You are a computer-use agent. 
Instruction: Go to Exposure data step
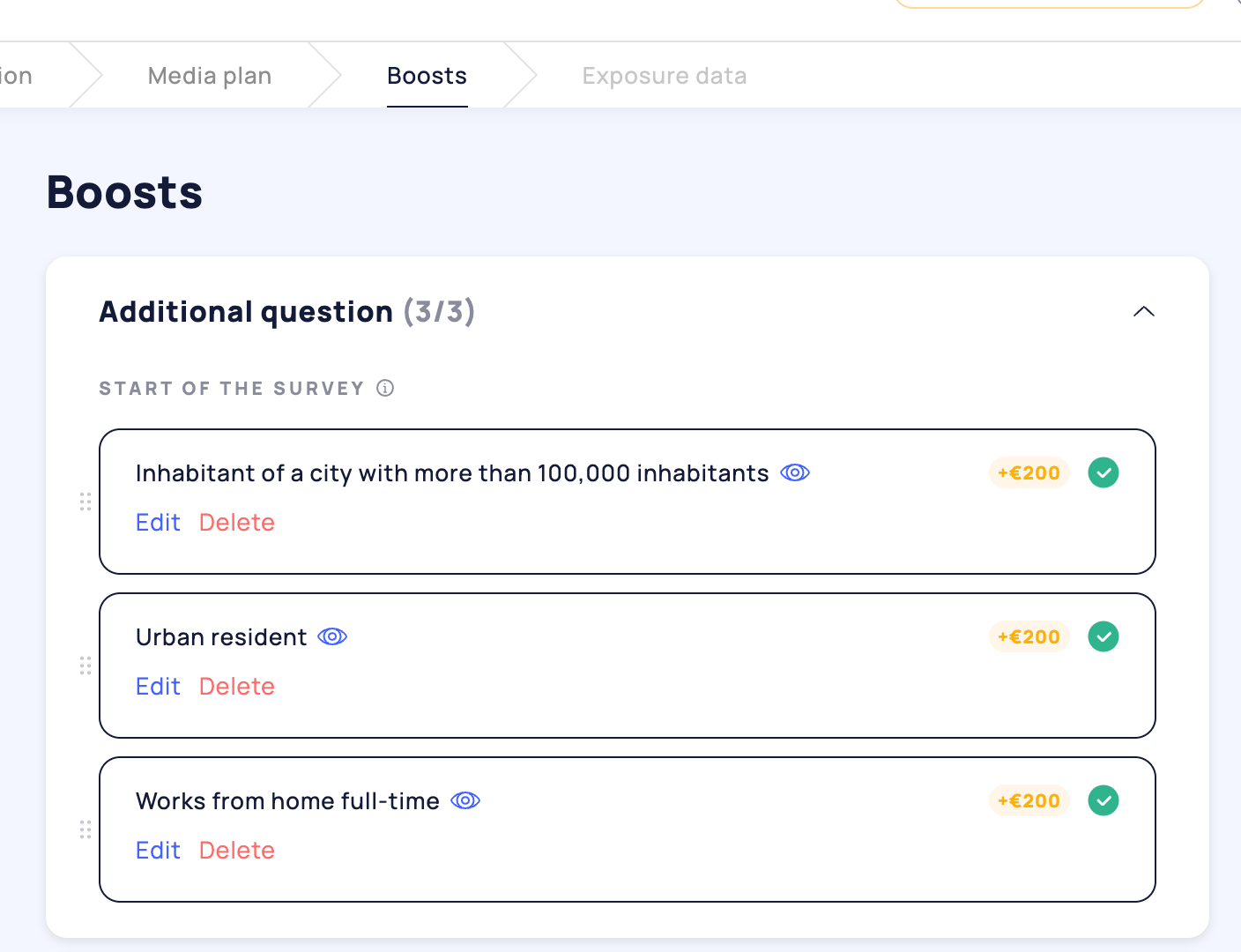(664, 76)
